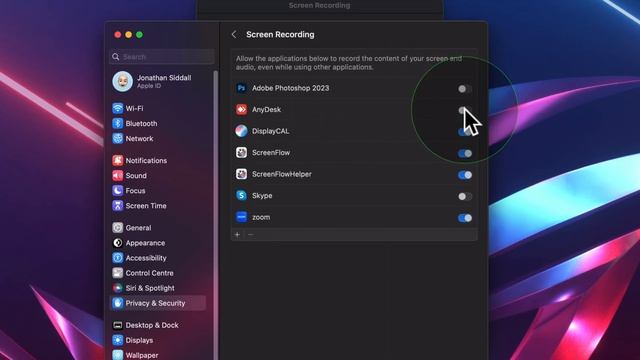
Task: Select the General gear icon
Action: click(118, 228)
